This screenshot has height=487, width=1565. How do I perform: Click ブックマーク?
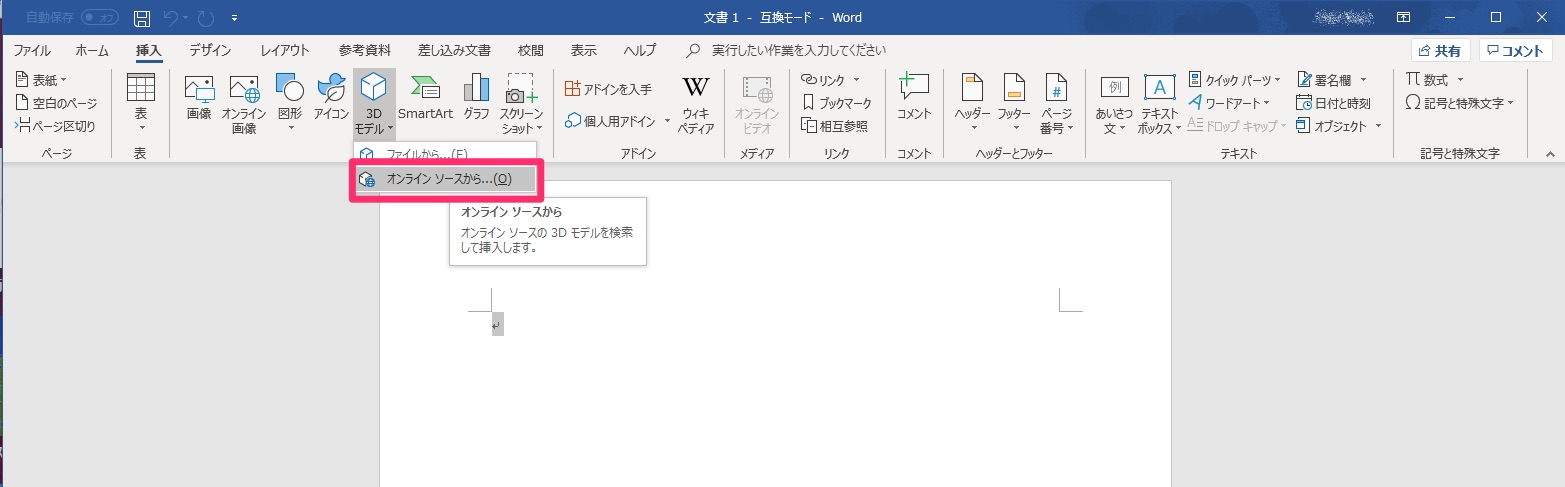[x=836, y=102]
